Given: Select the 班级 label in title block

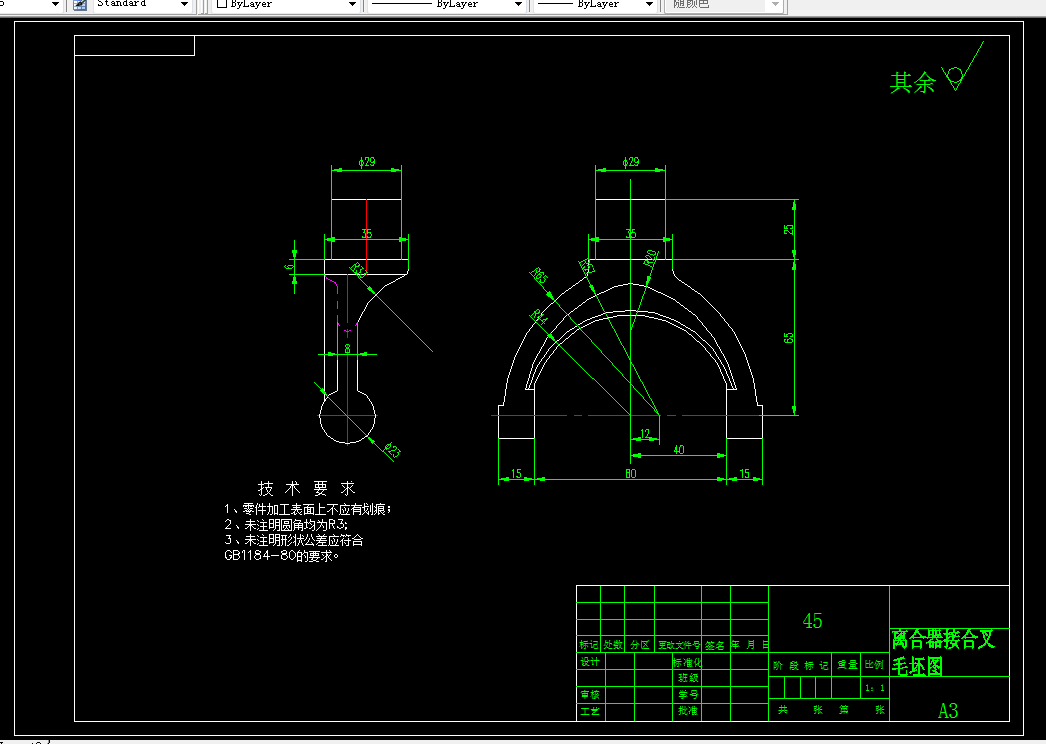Looking at the screenshot, I should pyautogui.click(x=688, y=678).
